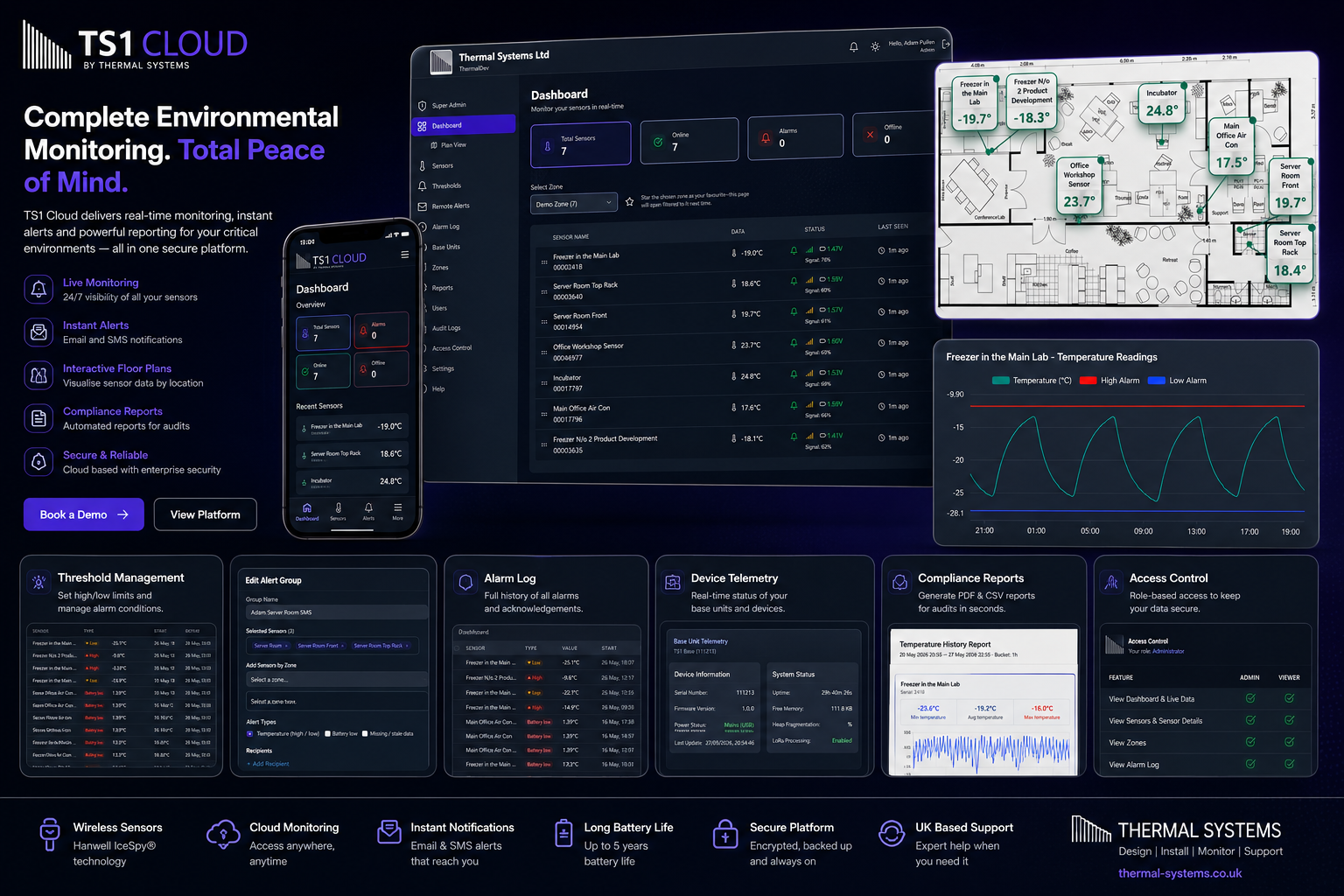Click the Add Recipient link
The image size is (1344, 896).
pos(268,764)
